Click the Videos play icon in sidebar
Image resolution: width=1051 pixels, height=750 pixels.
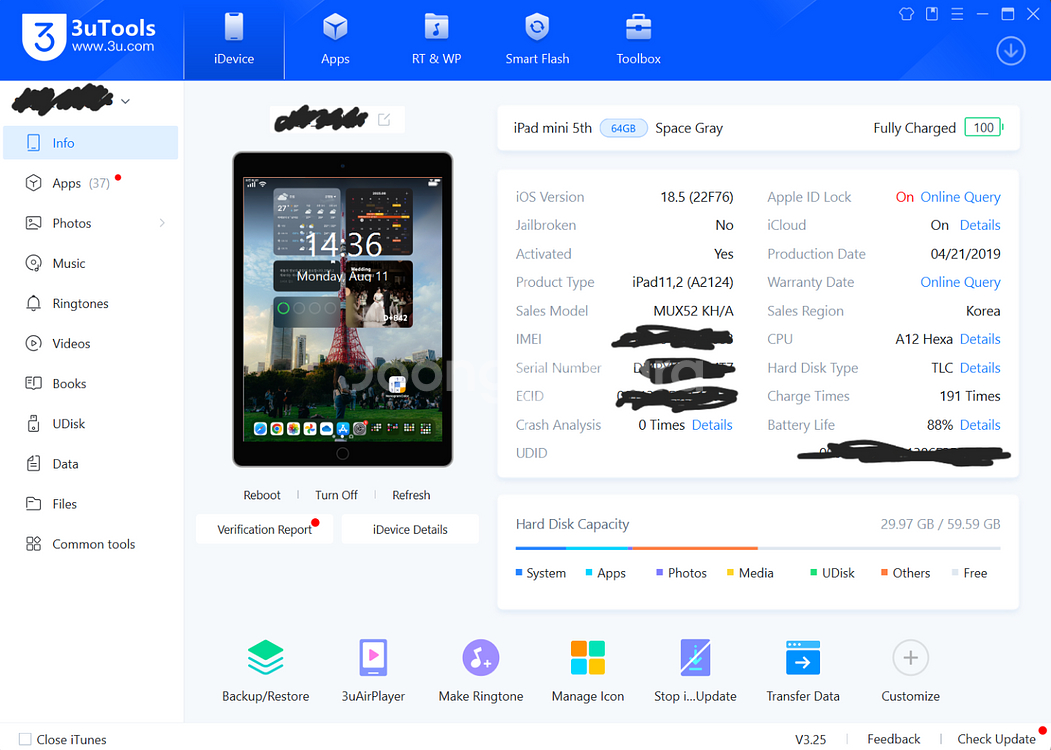point(33,343)
